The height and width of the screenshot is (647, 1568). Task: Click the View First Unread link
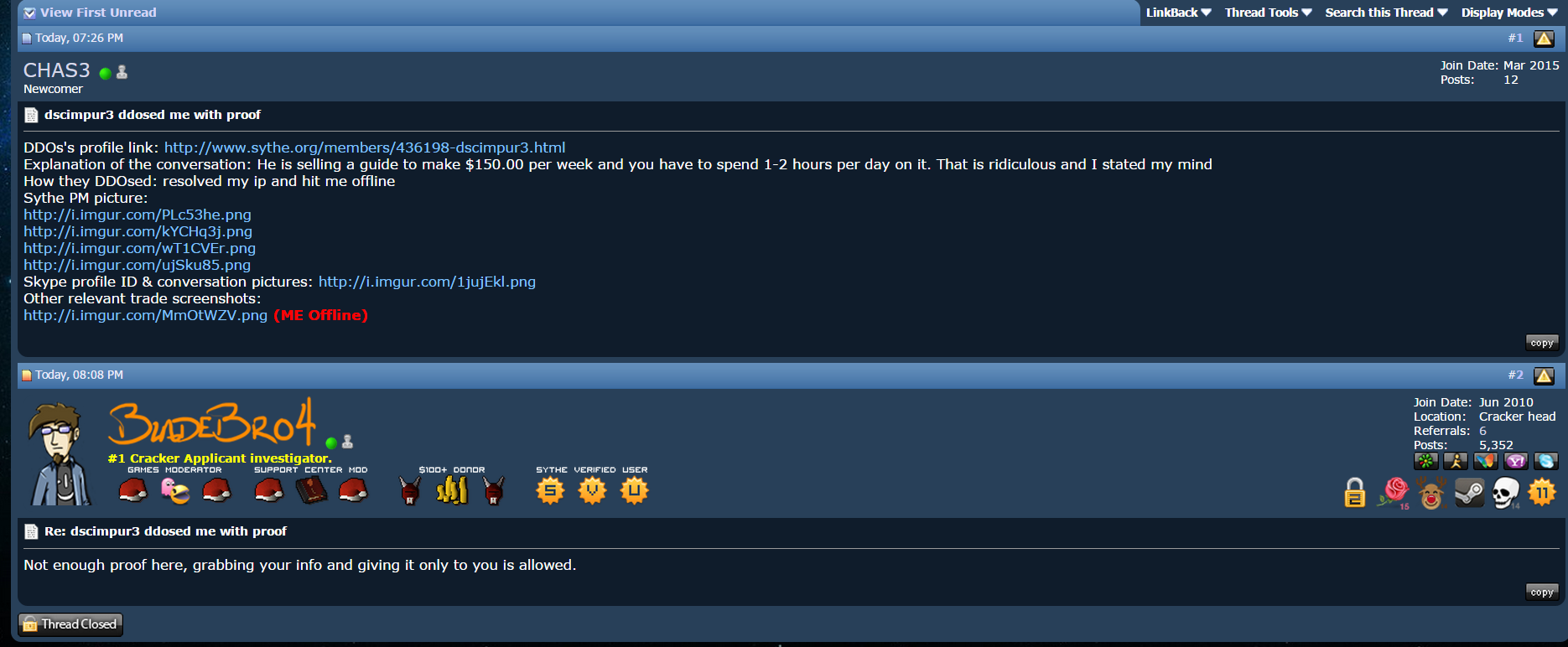tap(90, 13)
